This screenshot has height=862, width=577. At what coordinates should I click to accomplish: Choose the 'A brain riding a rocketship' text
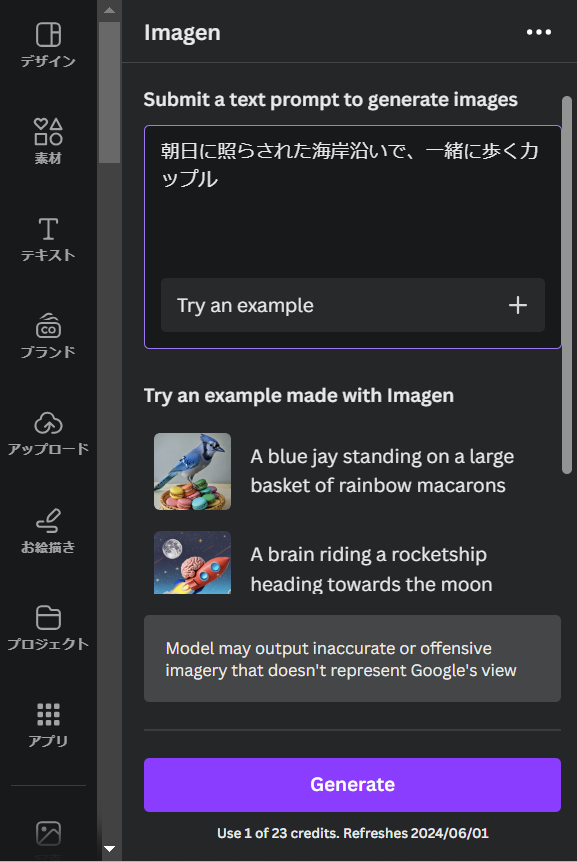(371, 569)
